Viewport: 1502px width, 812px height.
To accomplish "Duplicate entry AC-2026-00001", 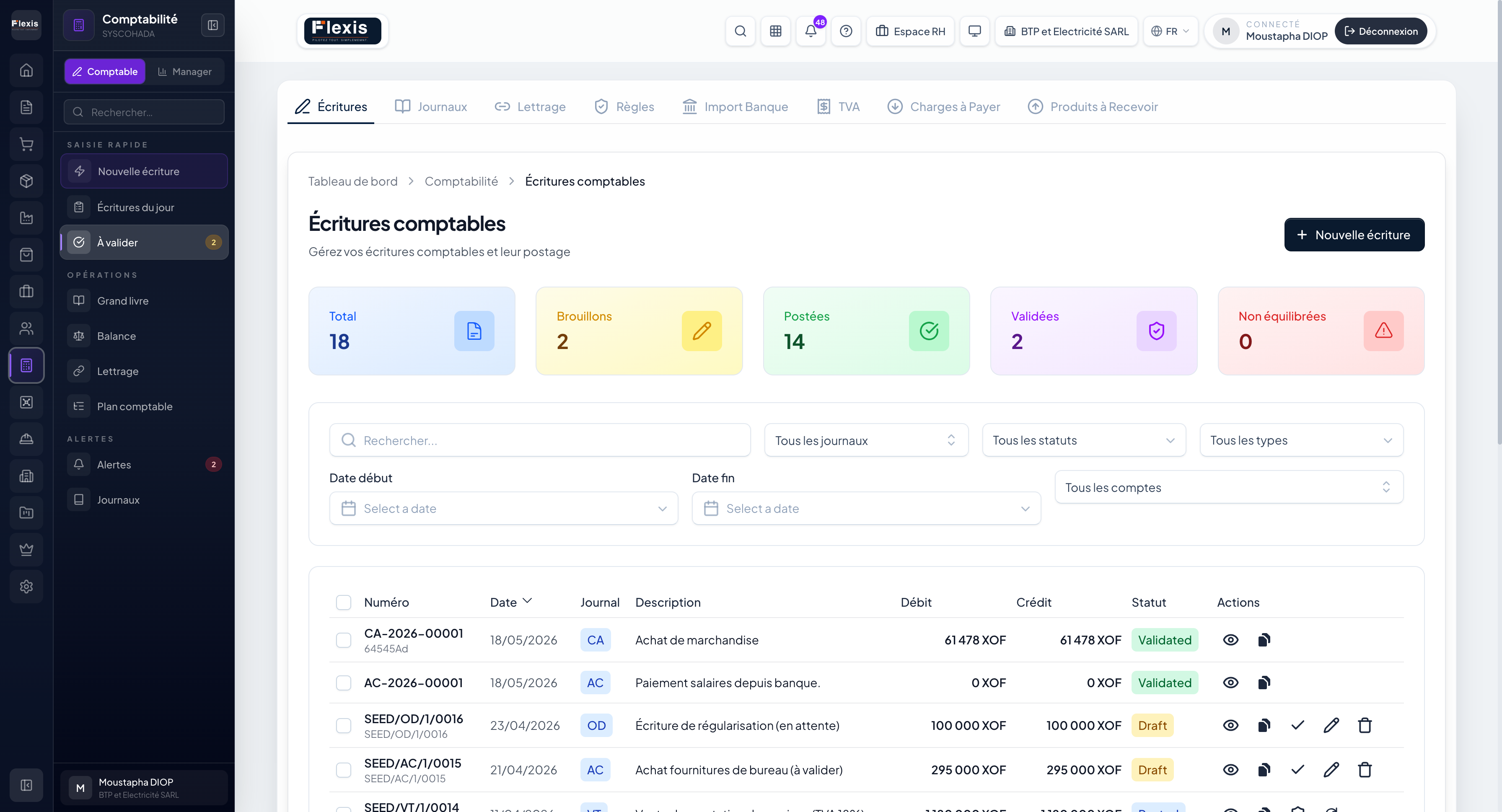I will [x=1264, y=683].
